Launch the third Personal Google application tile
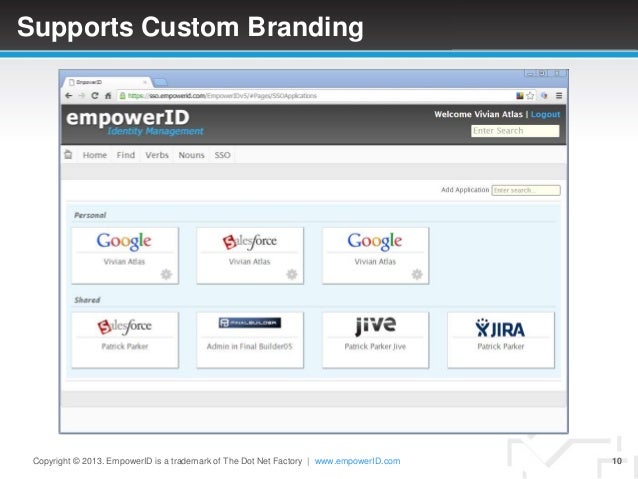Screen dimensions: 638x479 [375, 255]
